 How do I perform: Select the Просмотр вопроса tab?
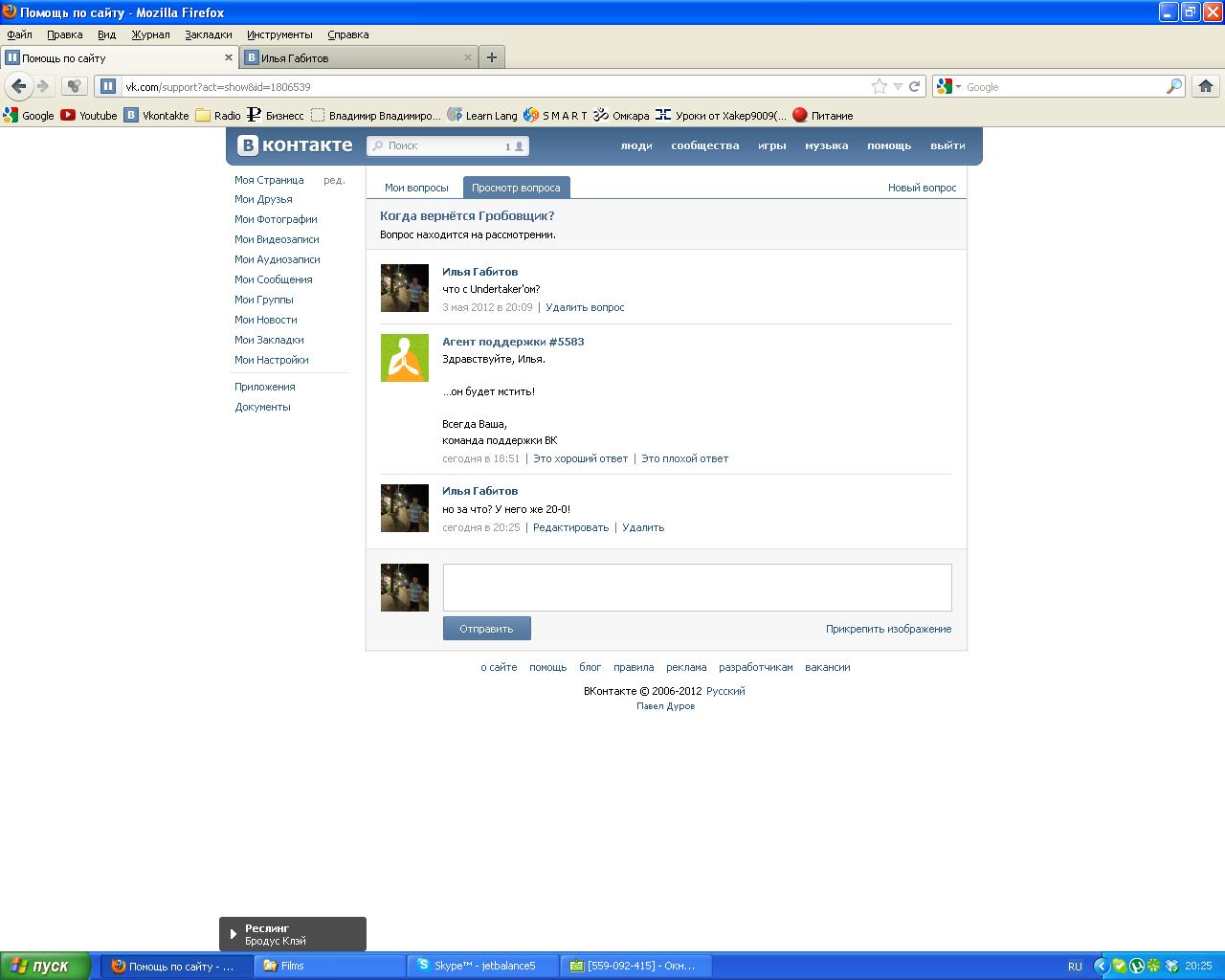coord(516,188)
